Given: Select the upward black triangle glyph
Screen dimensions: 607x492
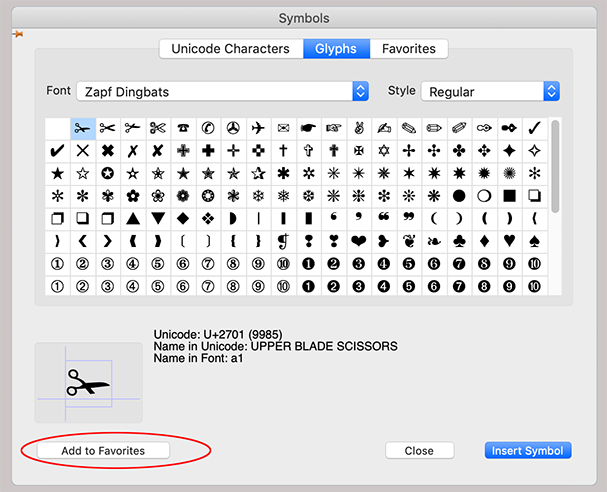Looking at the screenshot, I should tap(133, 218).
